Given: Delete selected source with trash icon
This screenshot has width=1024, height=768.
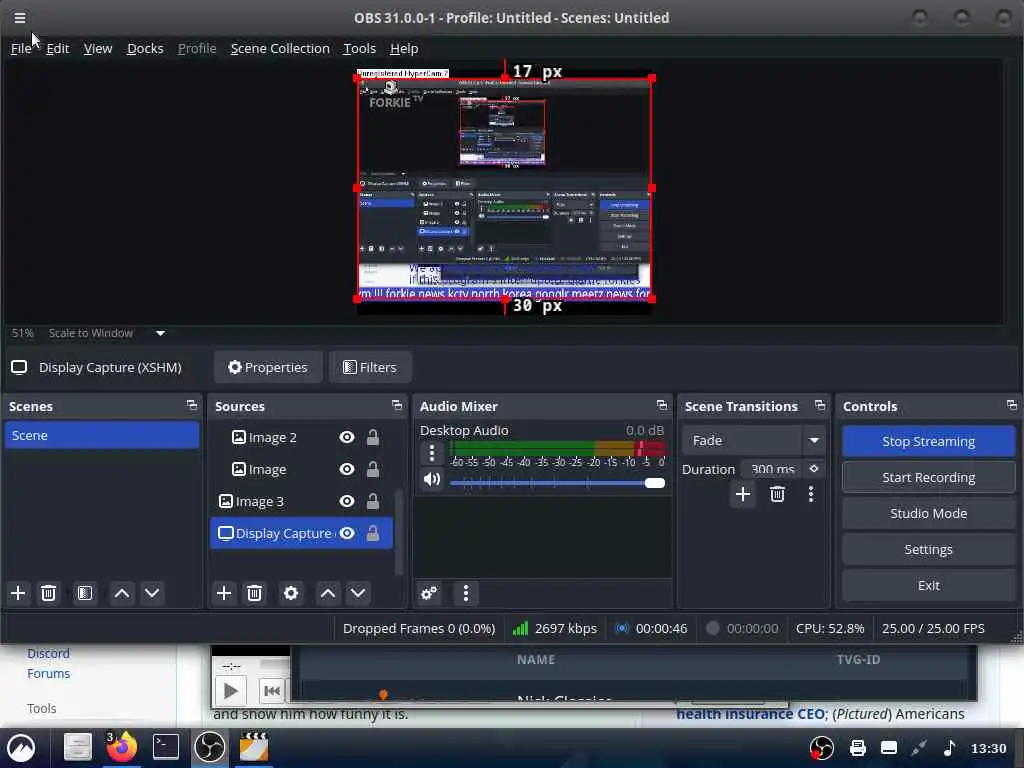Looking at the screenshot, I should click(255, 593).
